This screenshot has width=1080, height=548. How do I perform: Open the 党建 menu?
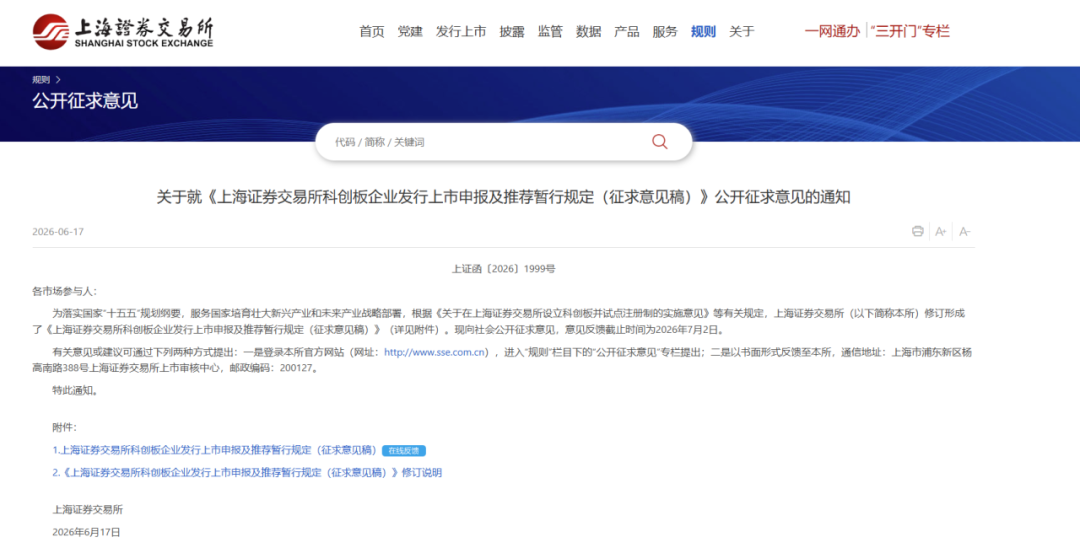click(410, 32)
